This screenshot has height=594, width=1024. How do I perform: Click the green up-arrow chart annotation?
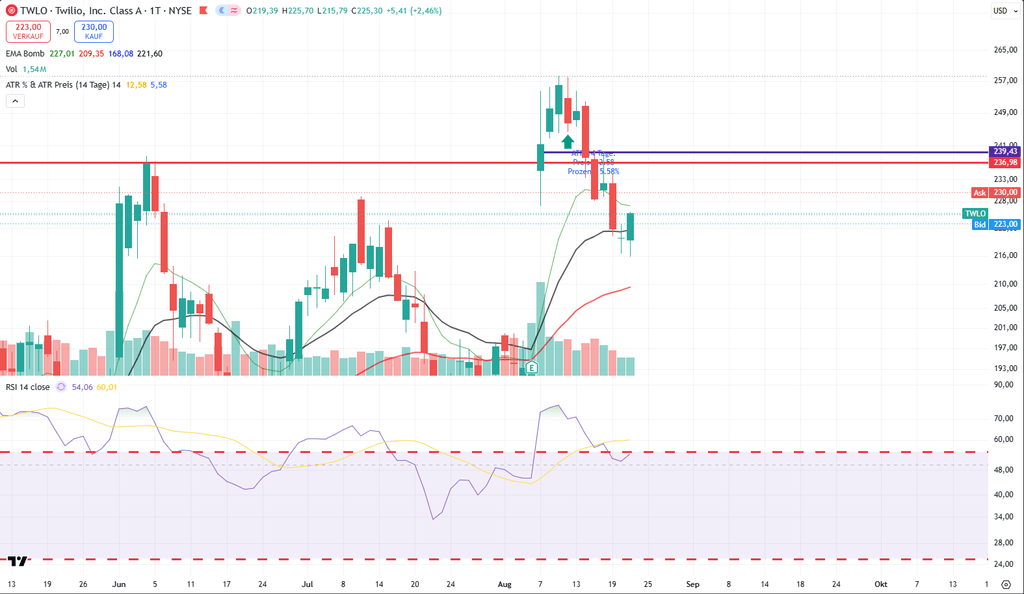coord(568,141)
